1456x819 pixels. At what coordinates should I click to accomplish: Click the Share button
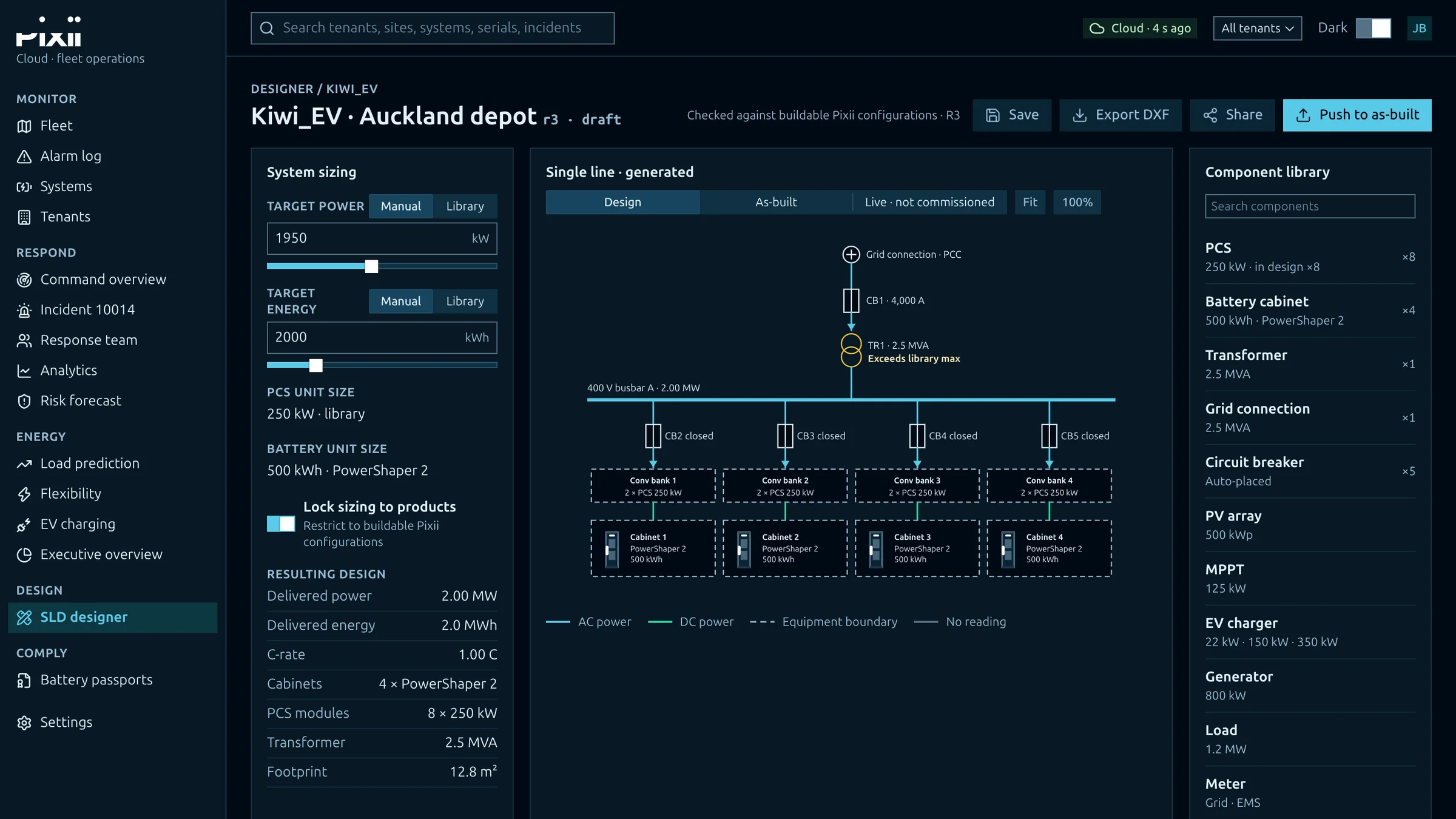pos(1232,115)
